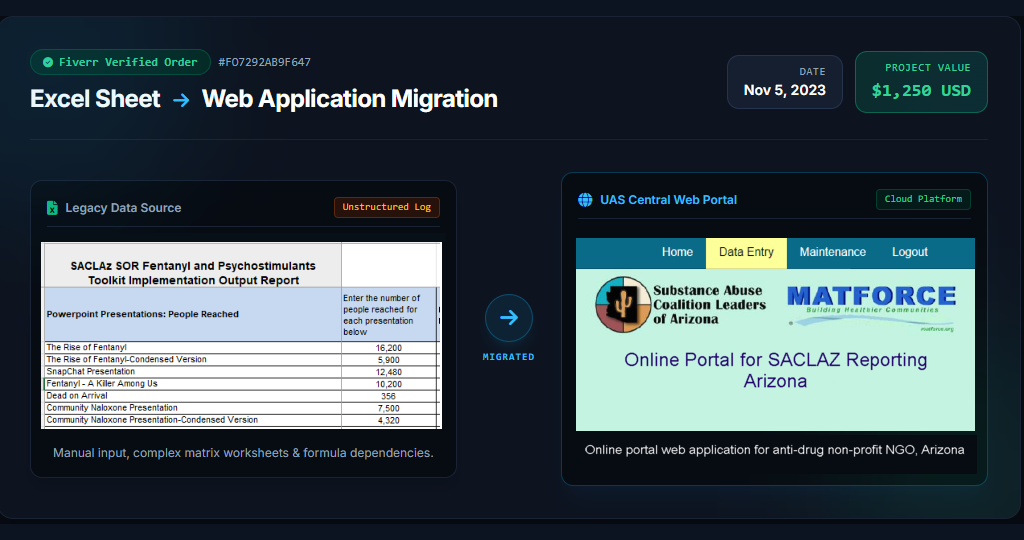The height and width of the screenshot is (540, 1024).
Task: Click the Legacy Data Source title
Action: [123, 208]
